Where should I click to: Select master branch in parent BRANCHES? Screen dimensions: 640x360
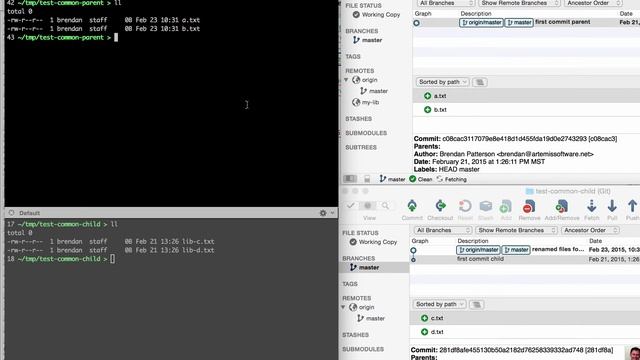click(x=367, y=40)
